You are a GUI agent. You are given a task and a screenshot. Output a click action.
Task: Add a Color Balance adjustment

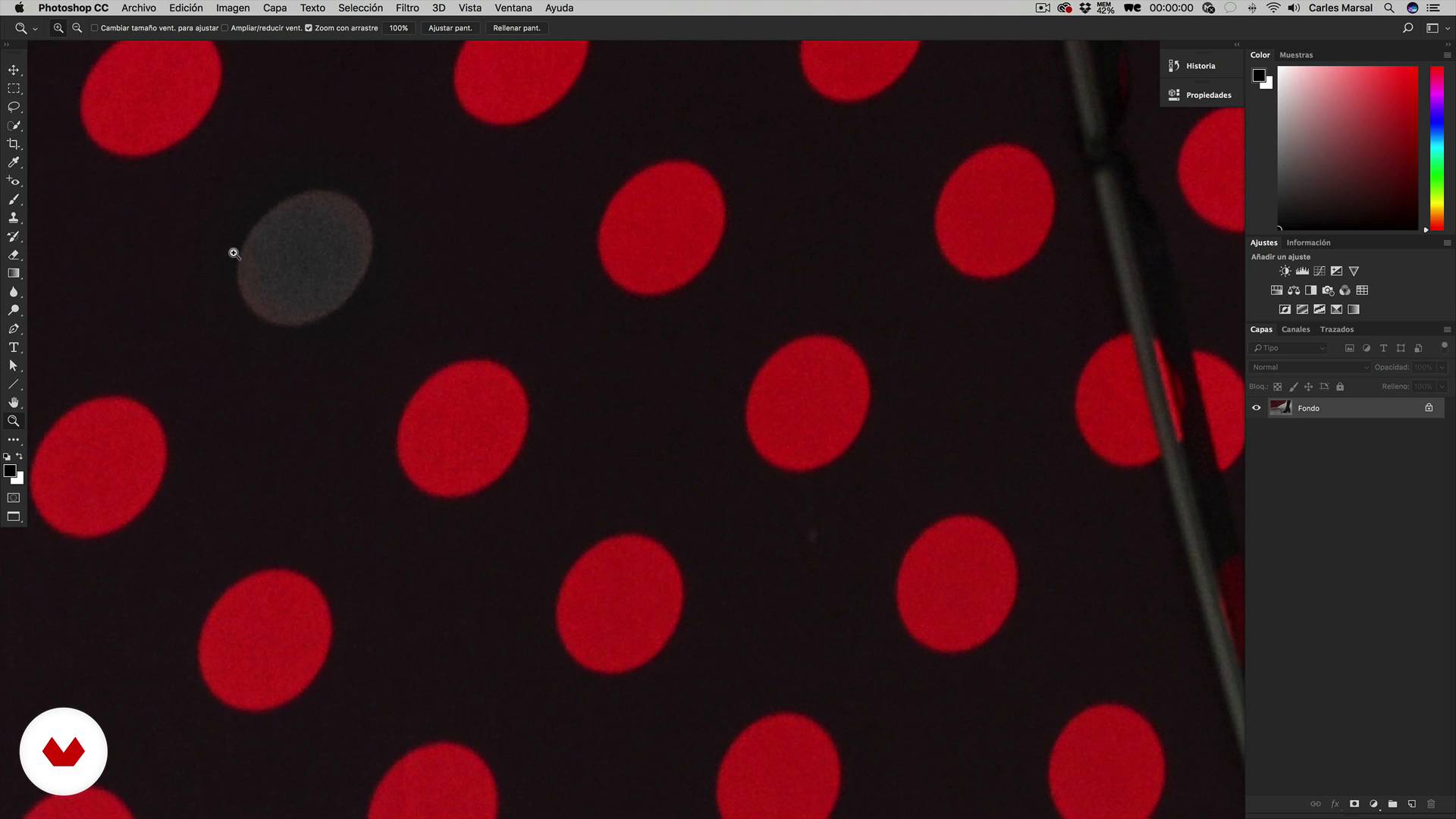[1294, 290]
